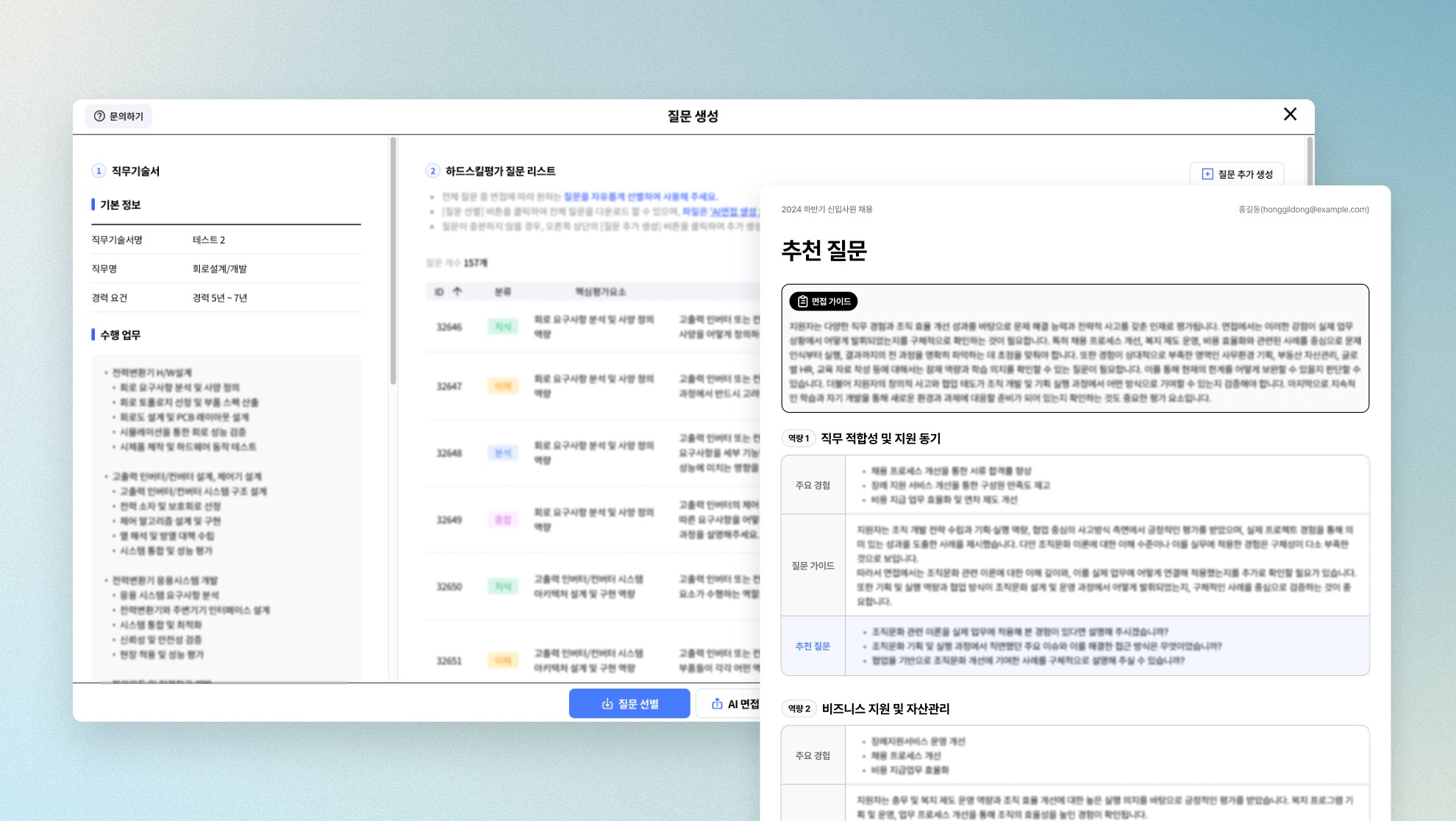
Task: Click the 핵심평가요소 column header
Action: [600, 292]
